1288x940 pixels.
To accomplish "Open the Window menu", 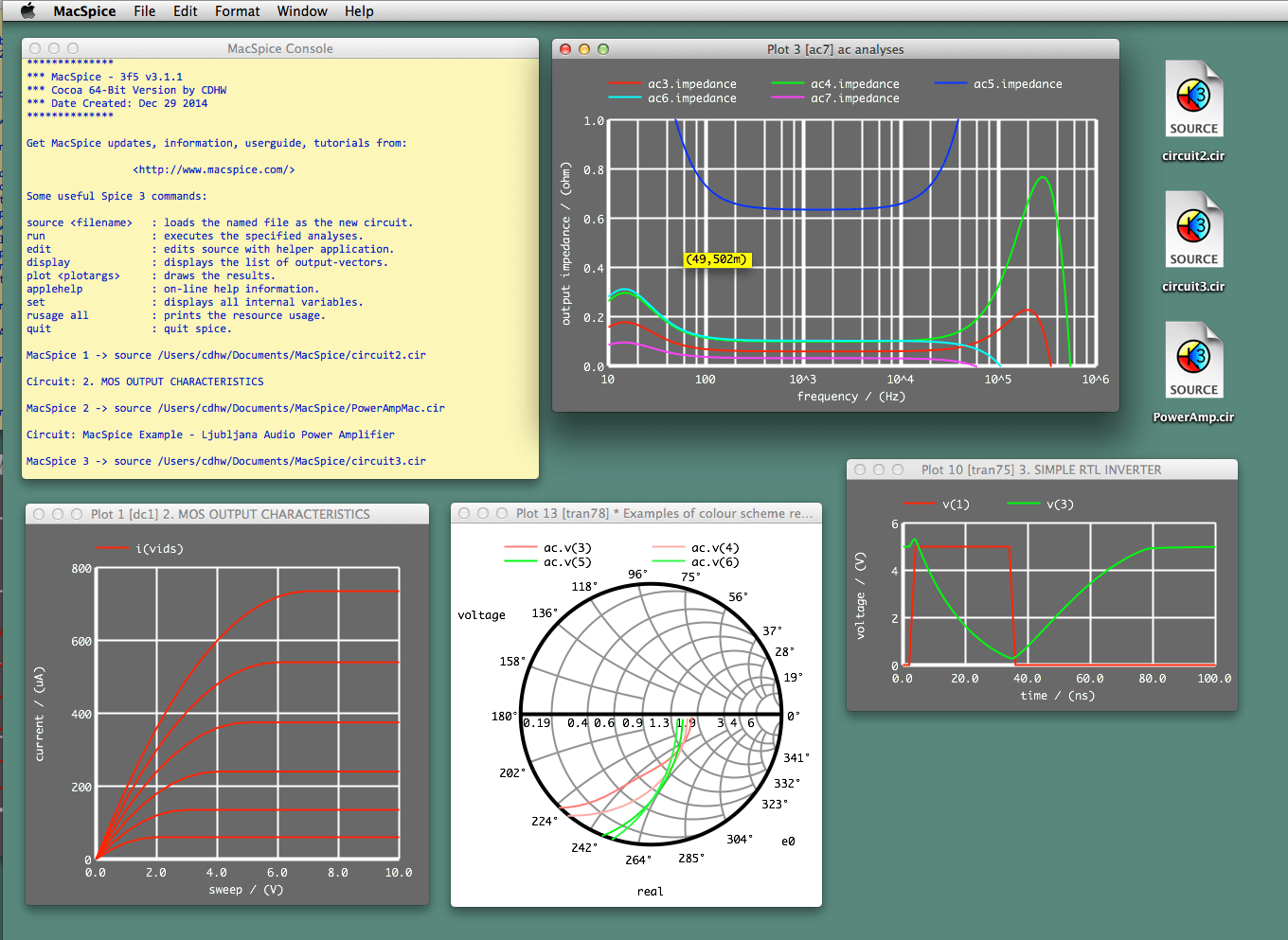I will click(302, 11).
